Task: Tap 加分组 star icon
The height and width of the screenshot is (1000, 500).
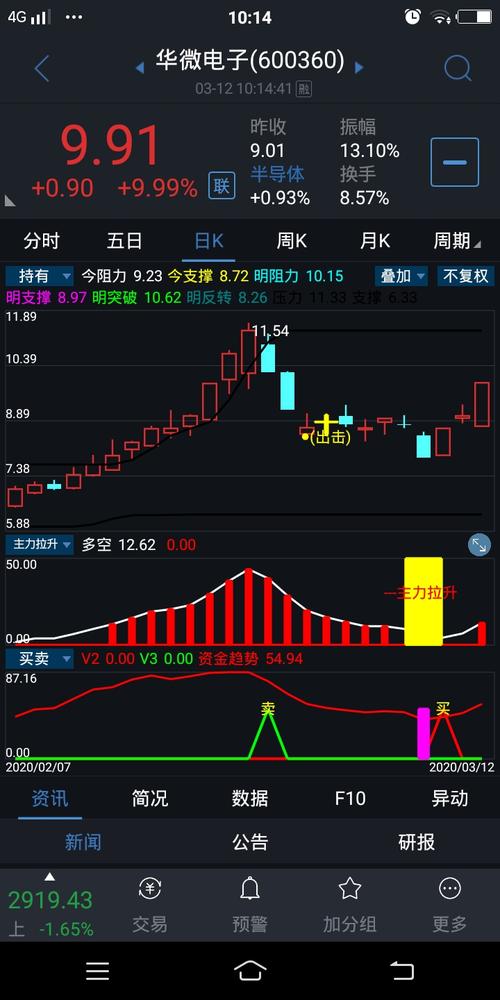Action: pyautogui.click(x=349, y=888)
